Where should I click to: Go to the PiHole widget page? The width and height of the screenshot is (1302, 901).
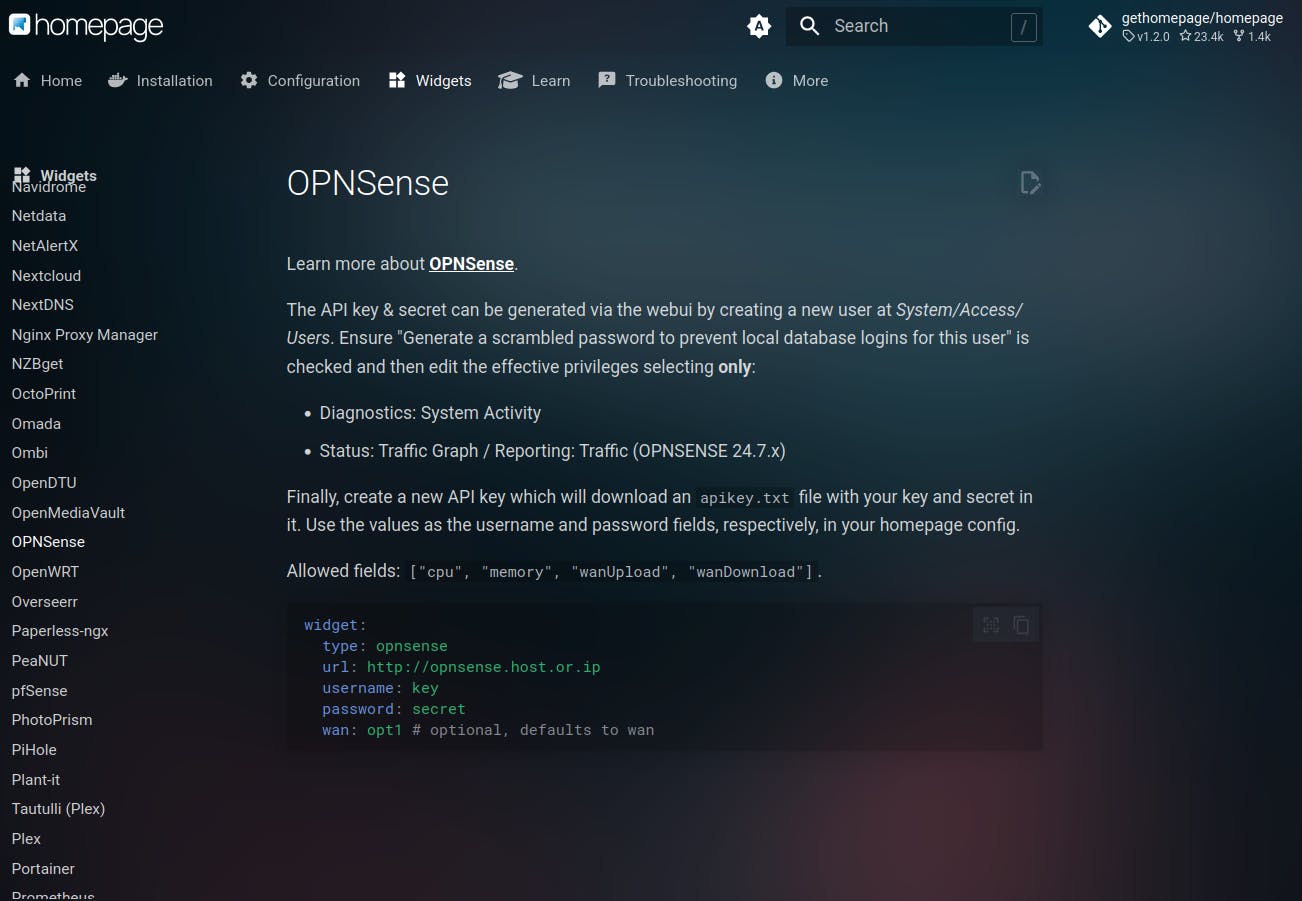point(34,750)
